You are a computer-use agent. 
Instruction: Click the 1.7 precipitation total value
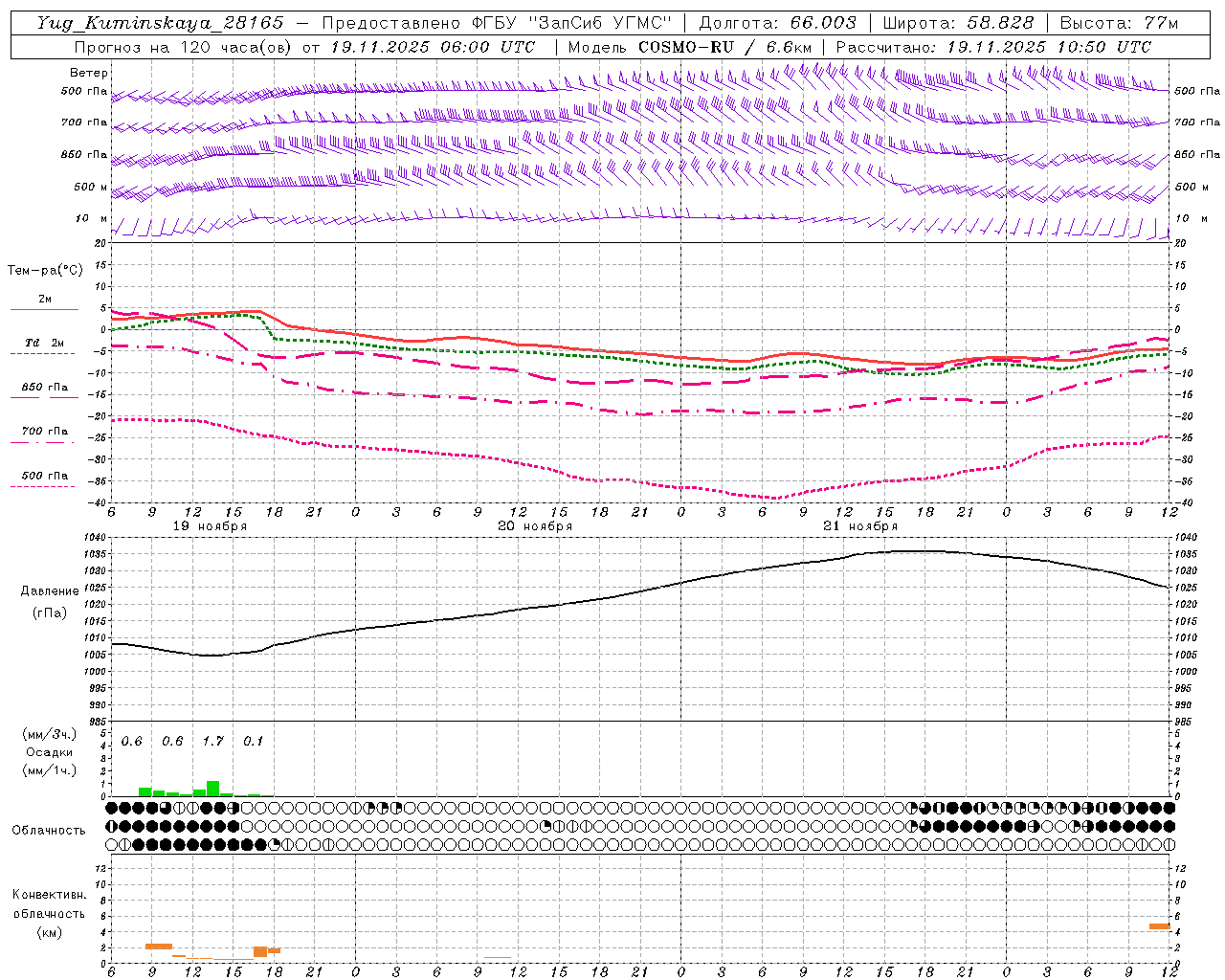pyautogui.click(x=213, y=741)
